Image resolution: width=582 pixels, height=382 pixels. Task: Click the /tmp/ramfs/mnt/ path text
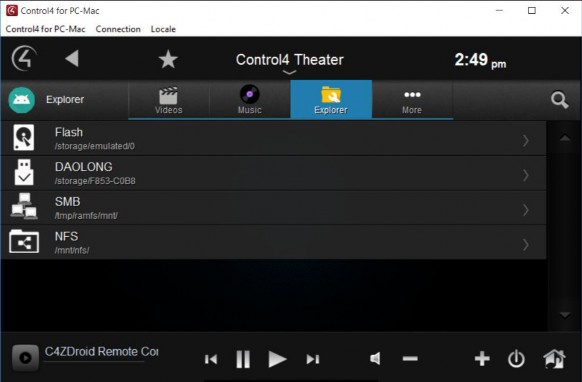click(x=86, y=216)
